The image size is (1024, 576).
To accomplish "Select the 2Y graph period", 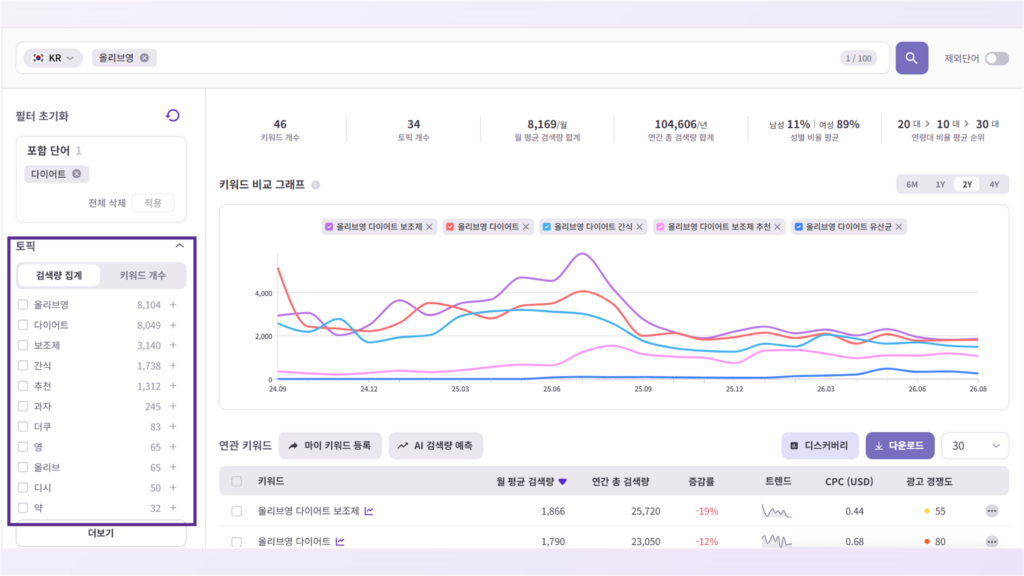I will [967, 185].
